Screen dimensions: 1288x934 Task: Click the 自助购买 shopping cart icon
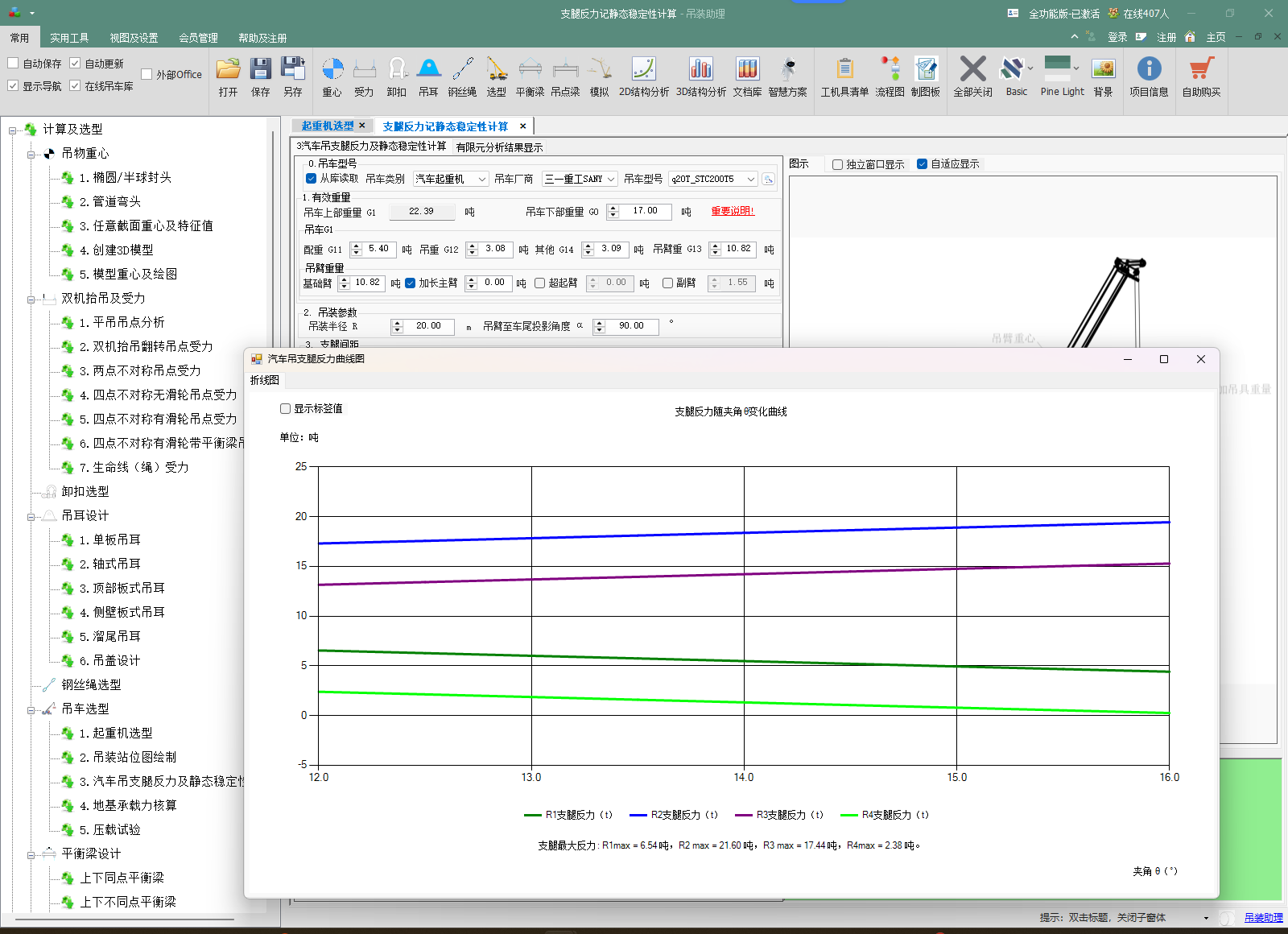(1201, 77)
